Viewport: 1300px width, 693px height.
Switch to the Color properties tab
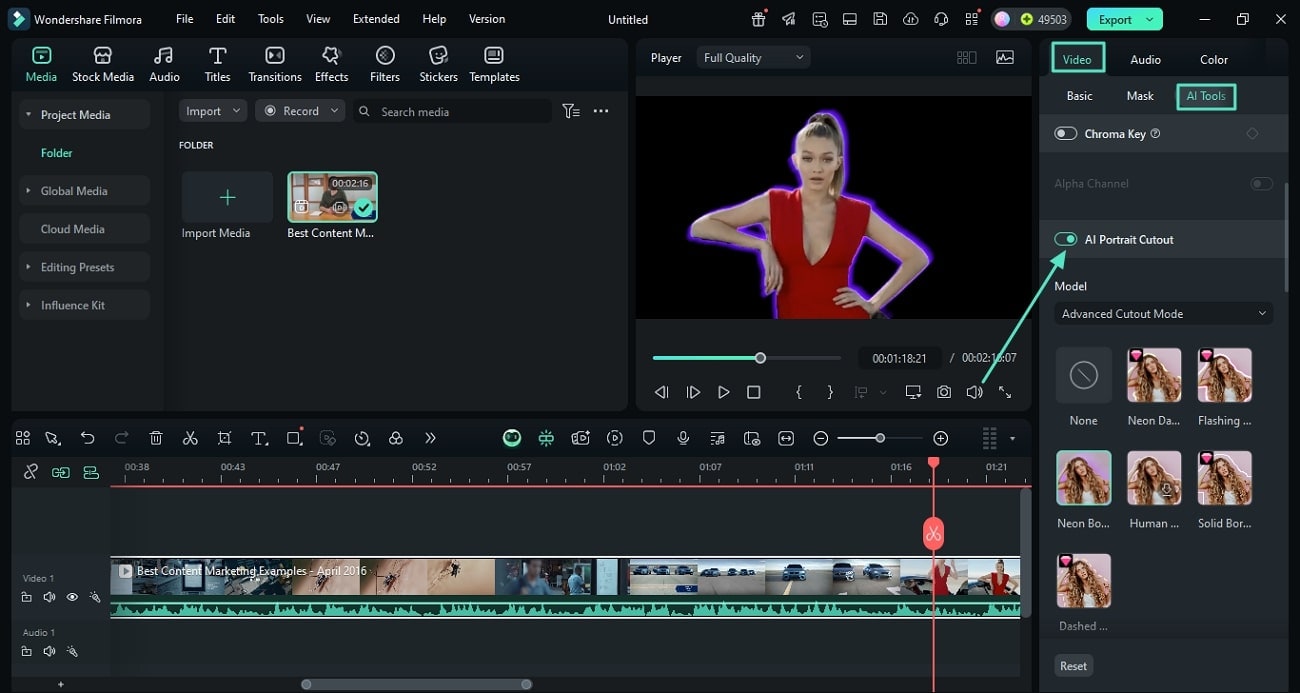[x=1214, y=59]
